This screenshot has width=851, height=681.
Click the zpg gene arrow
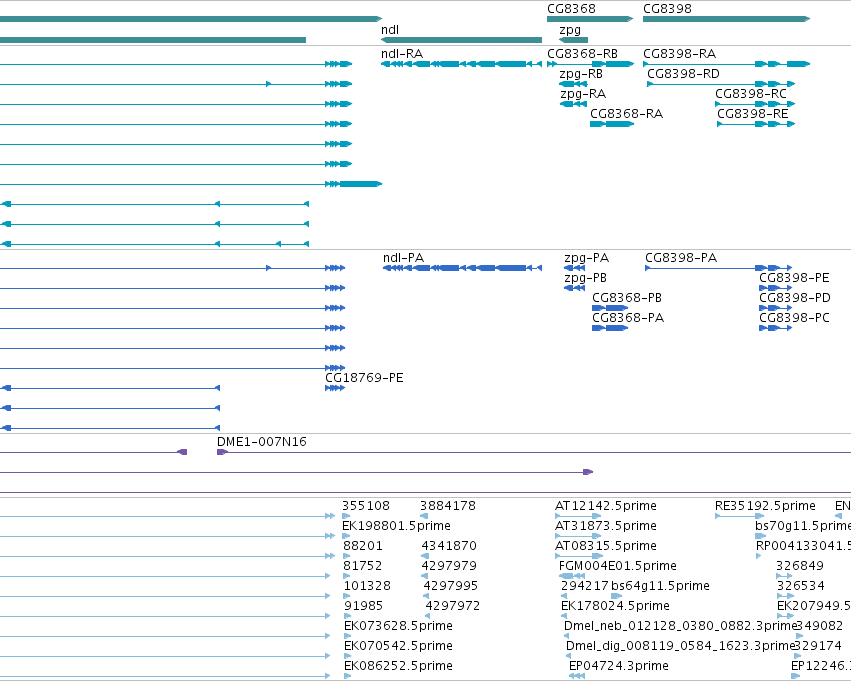573,40
